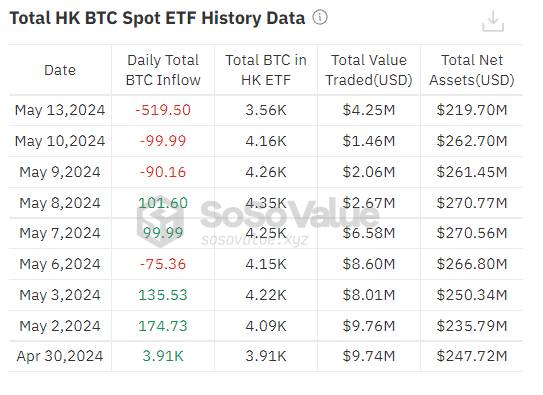The height and width of the screenshot is (395, 543).
Task: Click the Total BTC in HK ETF header
Action: 266,70
